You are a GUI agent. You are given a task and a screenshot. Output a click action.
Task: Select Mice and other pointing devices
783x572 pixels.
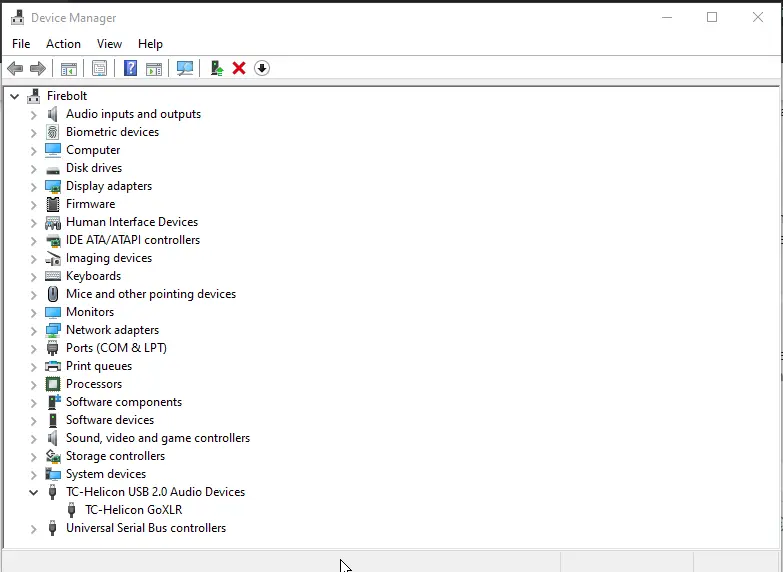coord(150,294)
